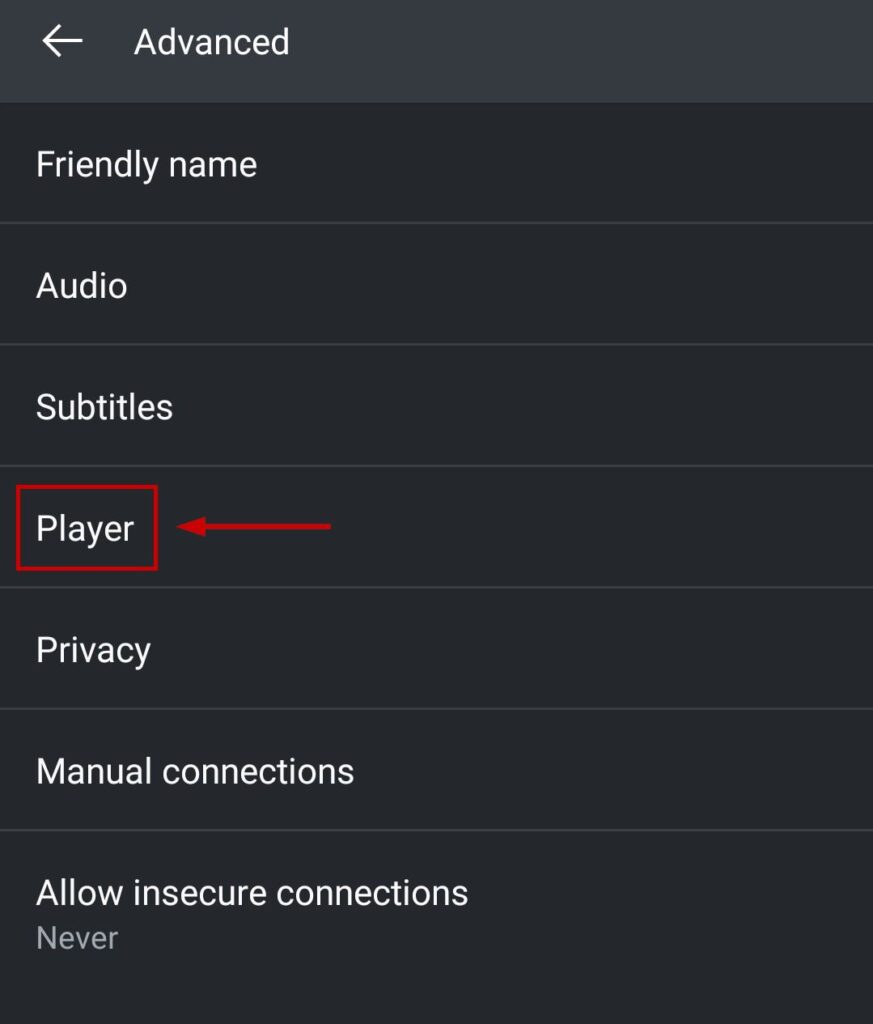Open the Privacy section
Screen dimensions: 873x1024
coord(94,650)
